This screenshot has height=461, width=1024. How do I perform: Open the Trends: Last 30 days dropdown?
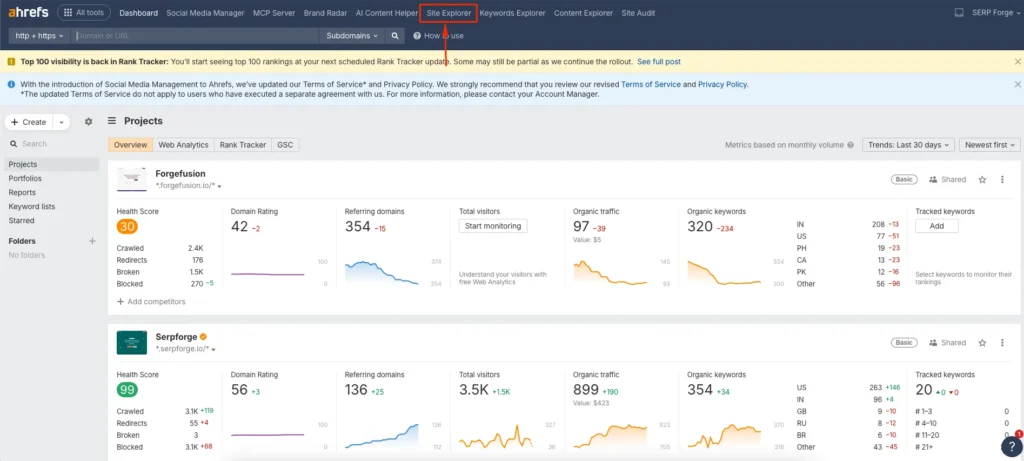pos(908,145)
